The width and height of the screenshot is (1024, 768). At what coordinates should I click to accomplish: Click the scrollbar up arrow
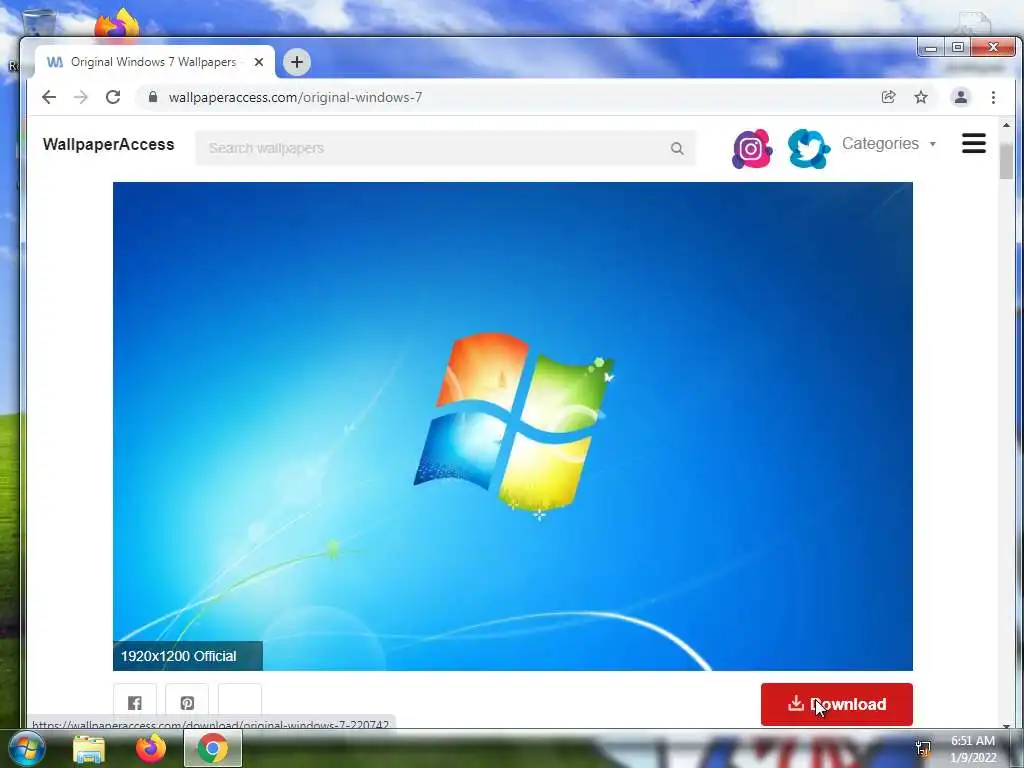coord(1006,125)
